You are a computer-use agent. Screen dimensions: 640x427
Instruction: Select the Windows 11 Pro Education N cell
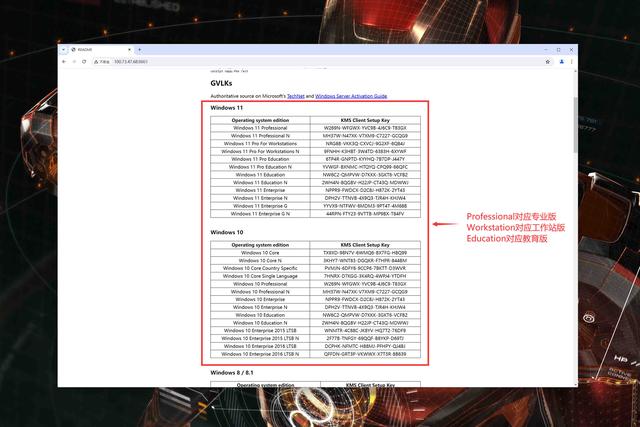coord(260,167)
